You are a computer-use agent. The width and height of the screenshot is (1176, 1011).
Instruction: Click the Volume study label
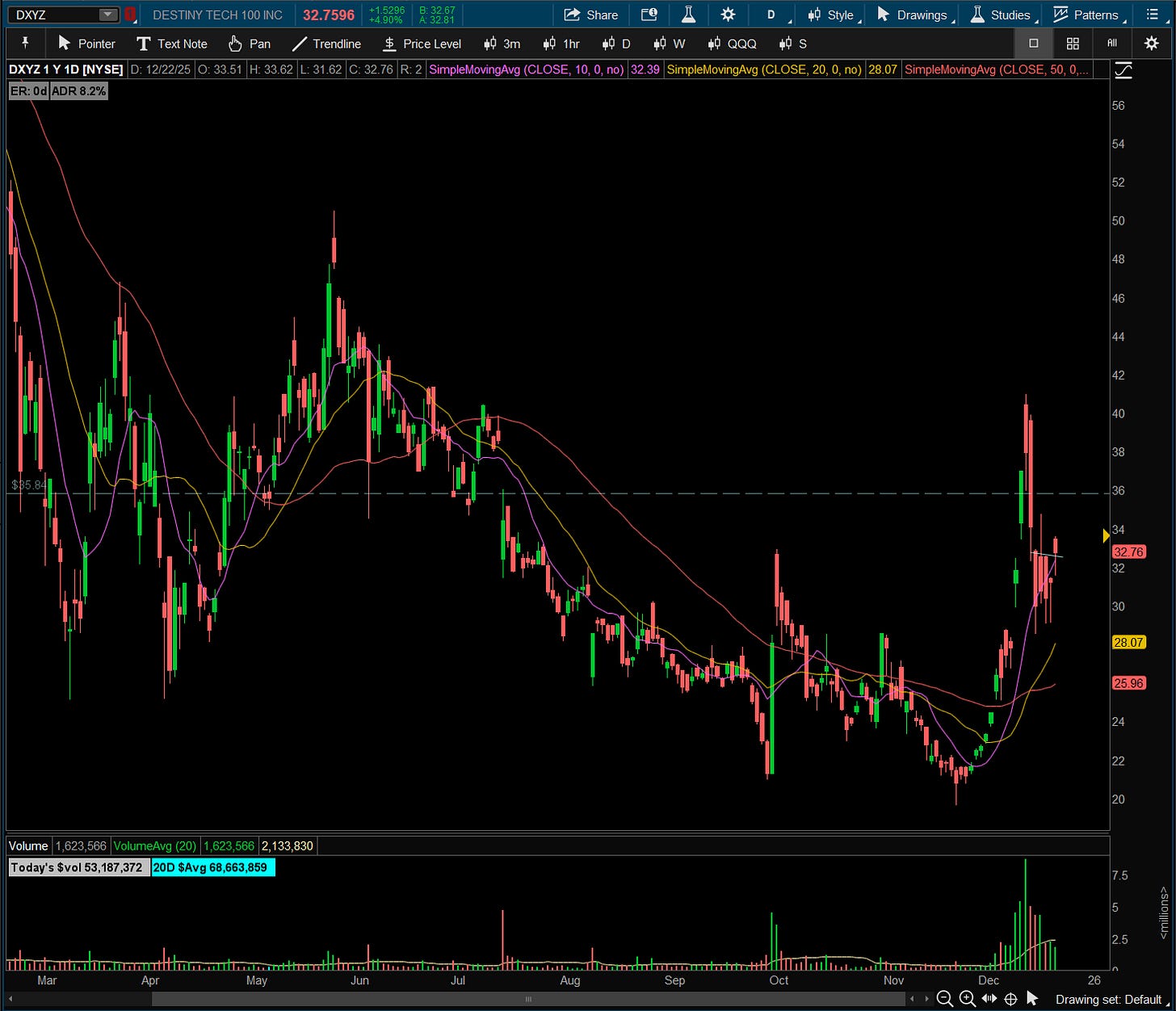coord(28,845)
